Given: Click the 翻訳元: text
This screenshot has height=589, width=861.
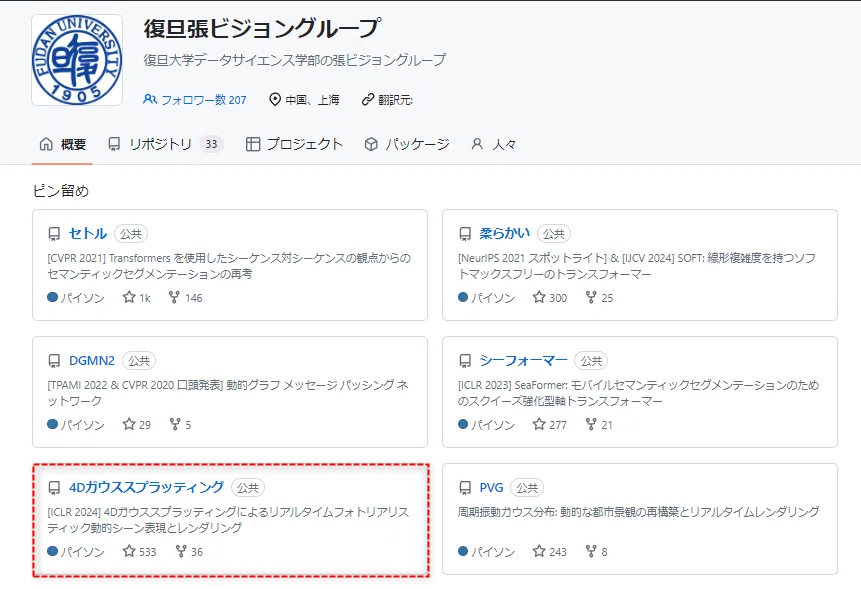Looking at the screenshot, I should (395, 100).
